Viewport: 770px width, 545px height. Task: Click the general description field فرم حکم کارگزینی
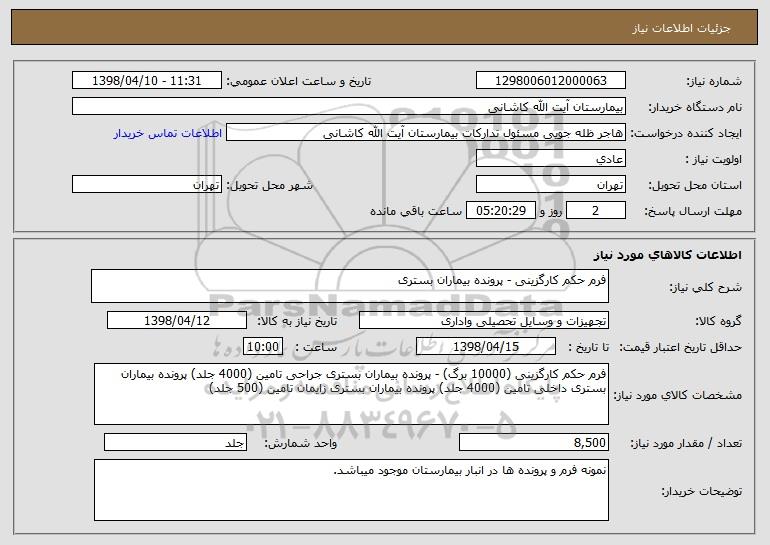point(350,286)
